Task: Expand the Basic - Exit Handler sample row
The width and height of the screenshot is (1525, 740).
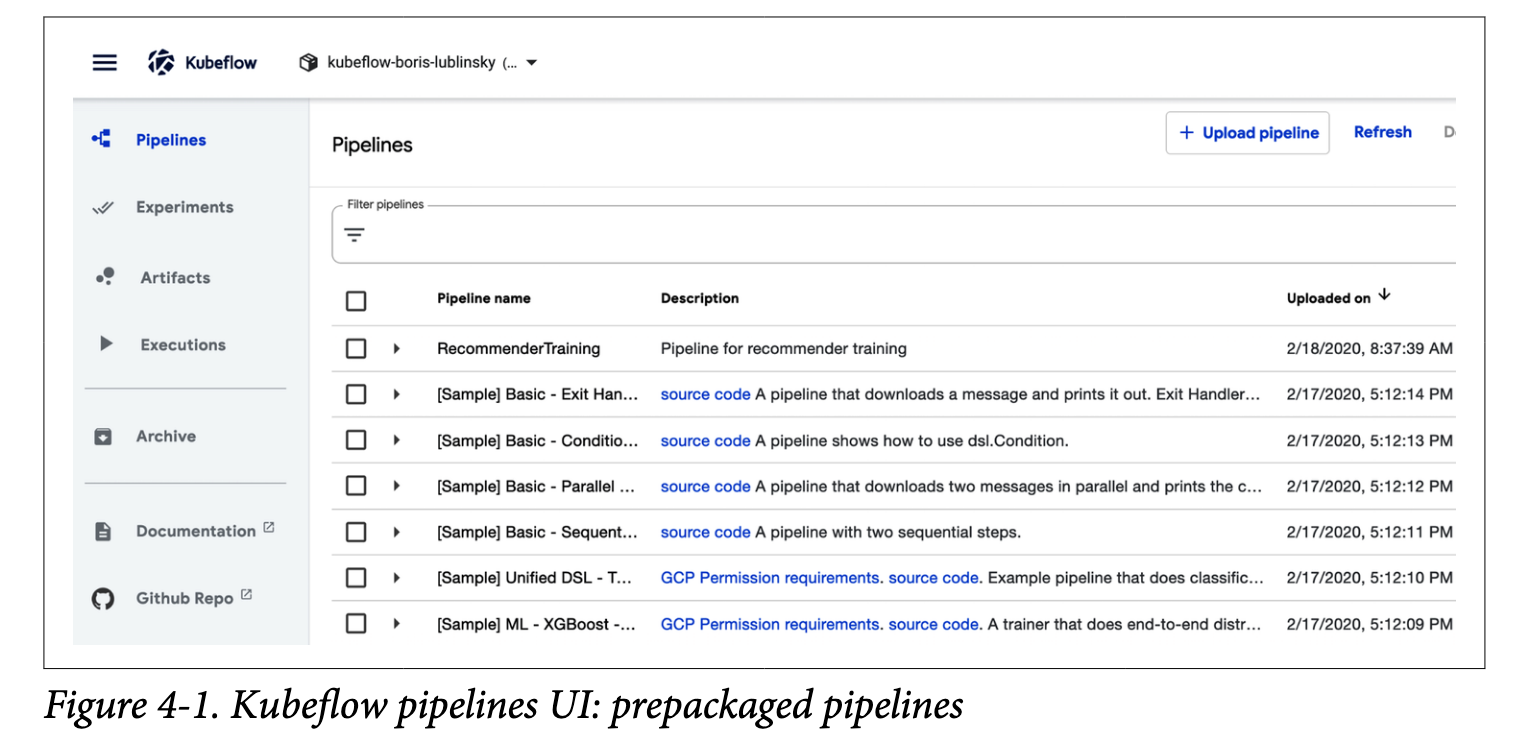Action: point(396,395)
